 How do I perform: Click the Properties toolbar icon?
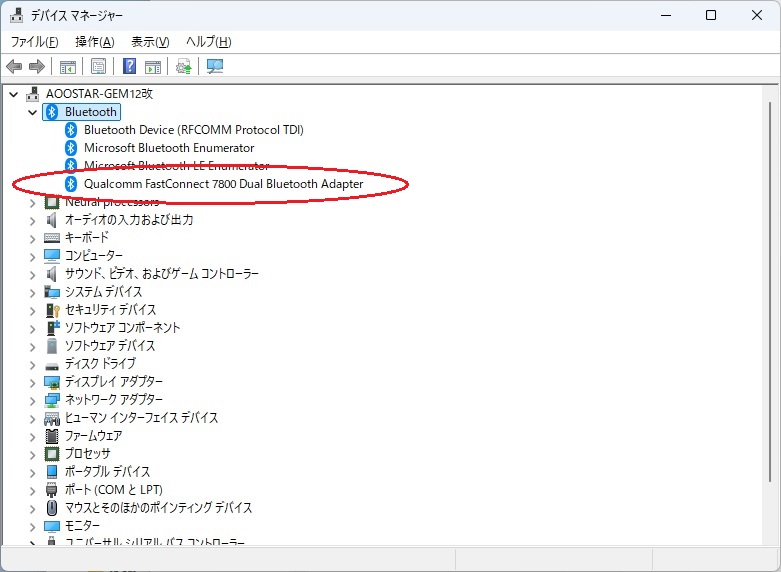click(x=99, y=67)
